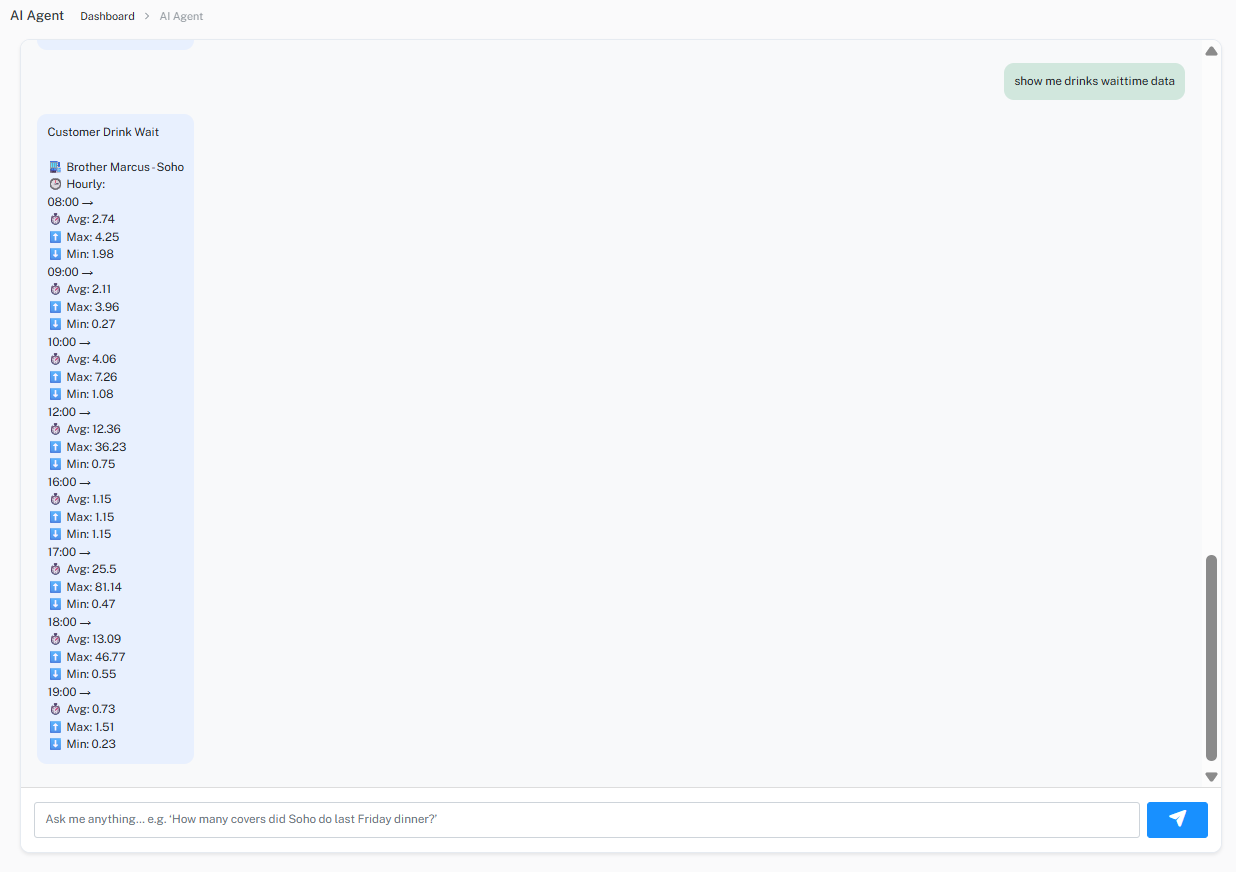The height and width of the screenshot is (872, 1236).
Task: Click the Customer Drink Wait heading
Action: click(x=103, y=132)
